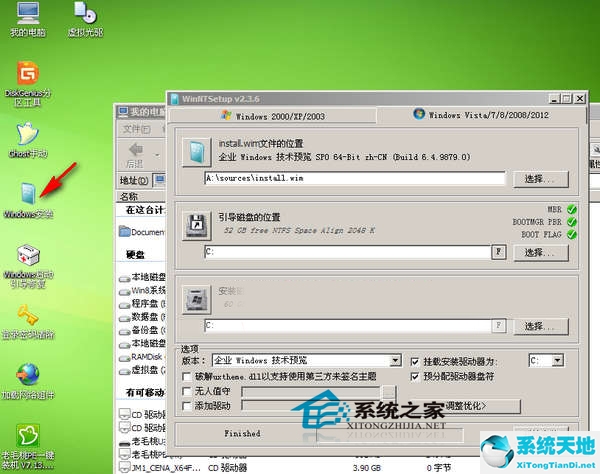This screenshot has height=474, width=600.
Task: Minimize the WinNTSetup window
Action: (554, 99)
